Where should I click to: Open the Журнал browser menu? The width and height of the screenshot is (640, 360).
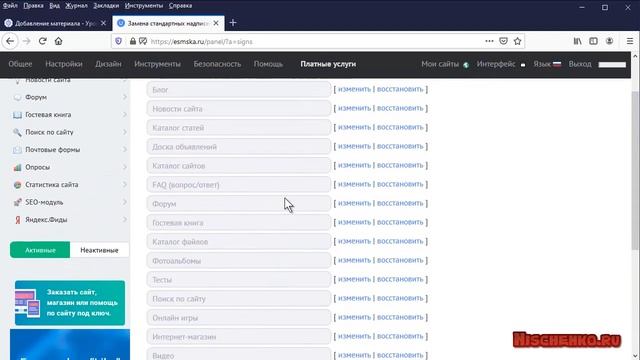[76, 6]
